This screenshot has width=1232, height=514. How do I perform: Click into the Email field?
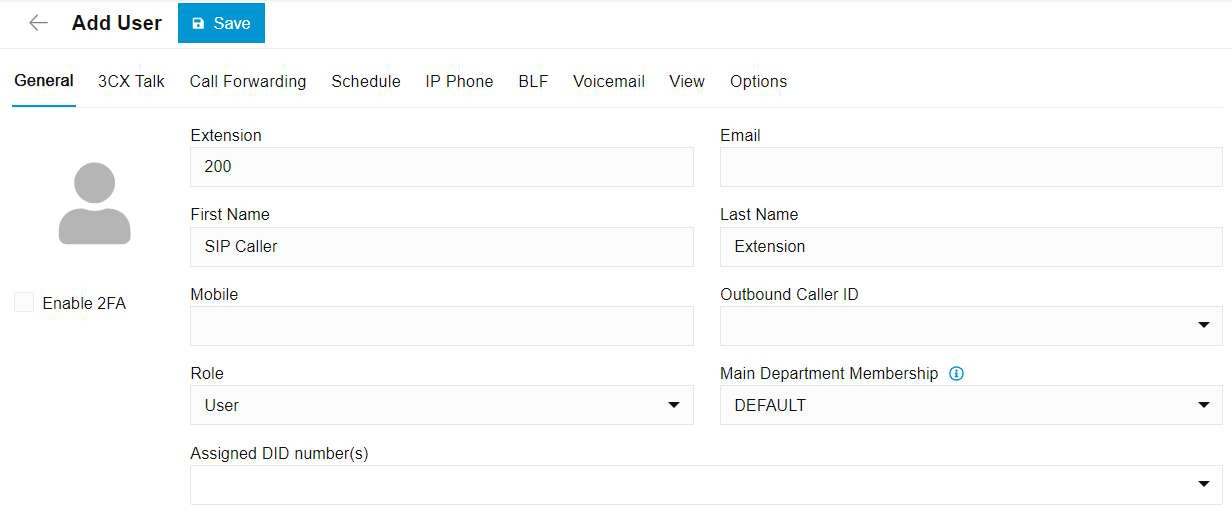(971, 167)
